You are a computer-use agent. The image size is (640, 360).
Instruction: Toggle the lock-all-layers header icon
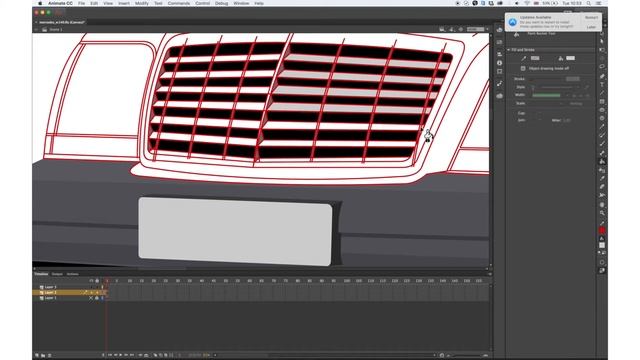[x=97, y=281]
